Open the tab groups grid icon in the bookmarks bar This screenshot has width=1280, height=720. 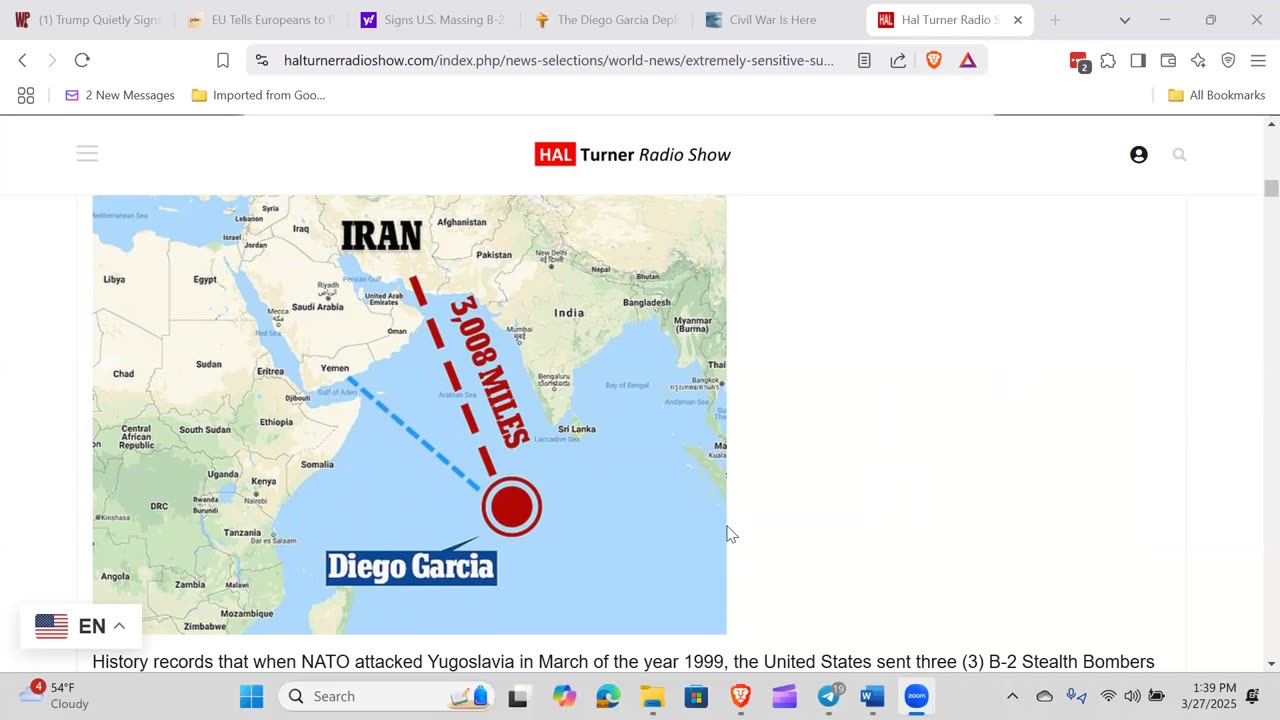[x=26, y=95]
